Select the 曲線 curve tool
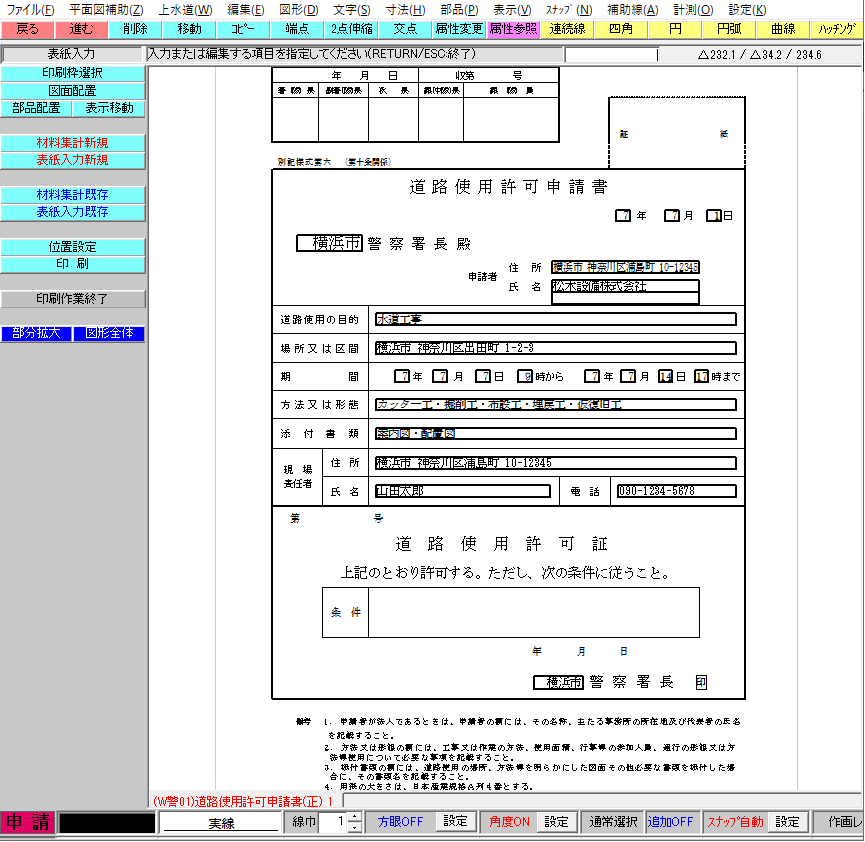The width and height of the screenshot is (865, 842). 784,29
